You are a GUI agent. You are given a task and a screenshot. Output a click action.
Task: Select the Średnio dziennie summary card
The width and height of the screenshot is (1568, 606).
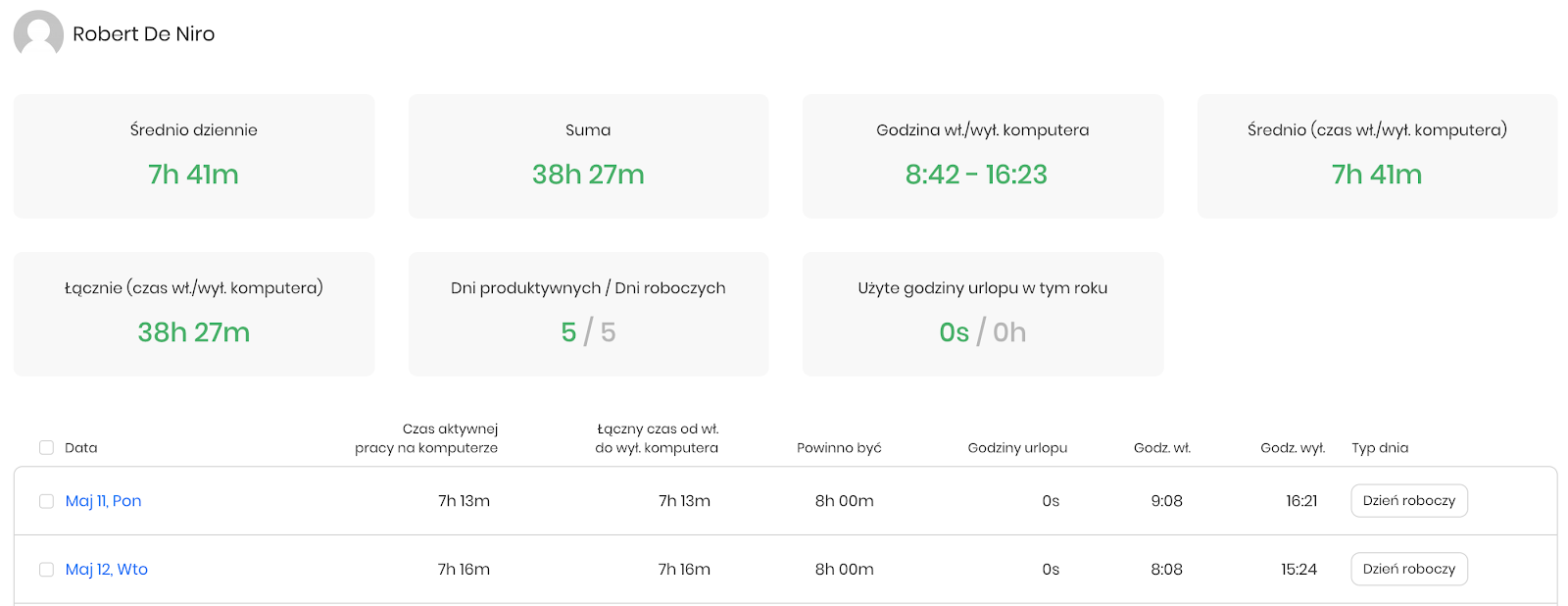tap(194, 156)
